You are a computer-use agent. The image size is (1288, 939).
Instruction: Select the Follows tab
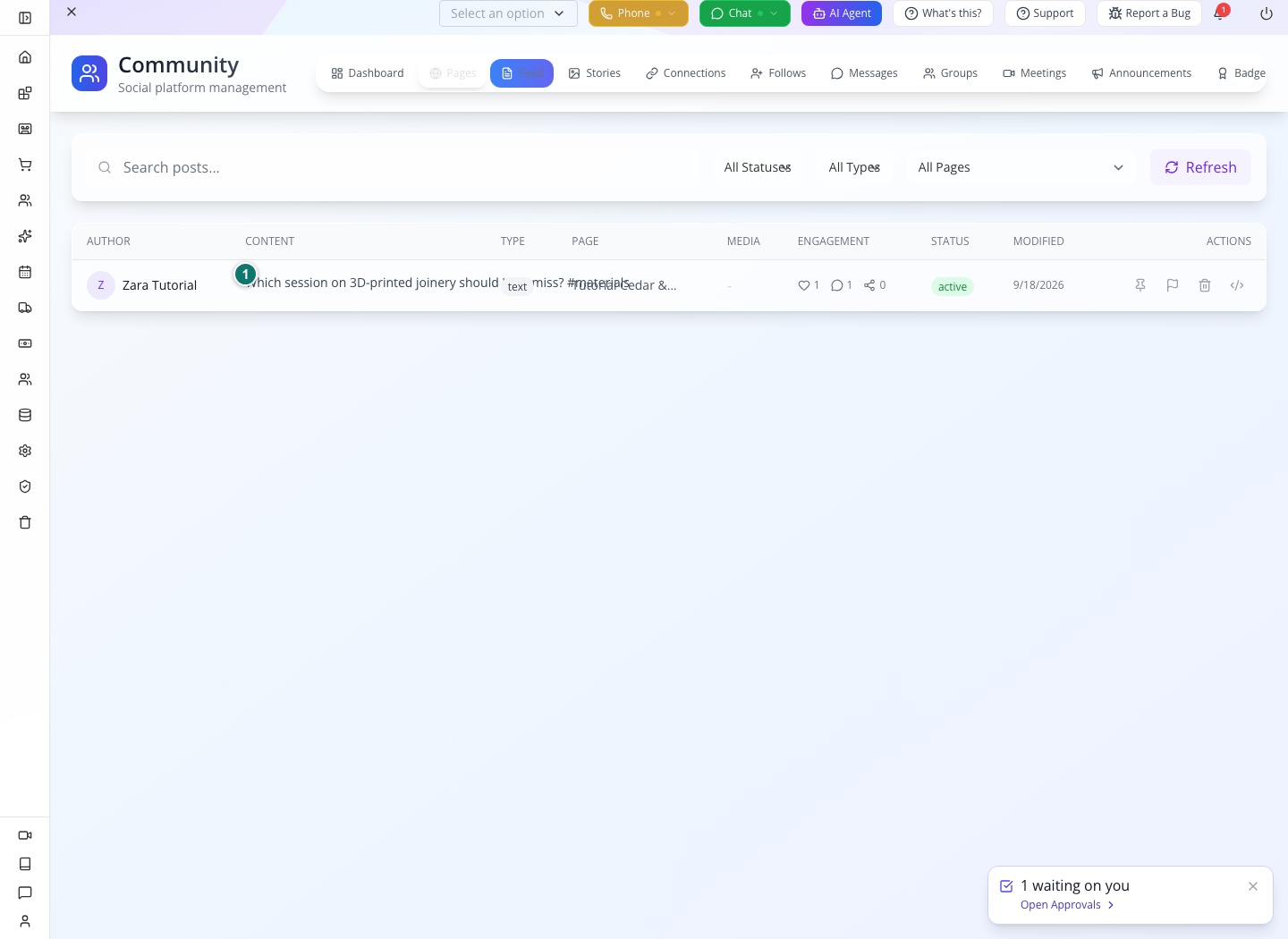[779, 73]
